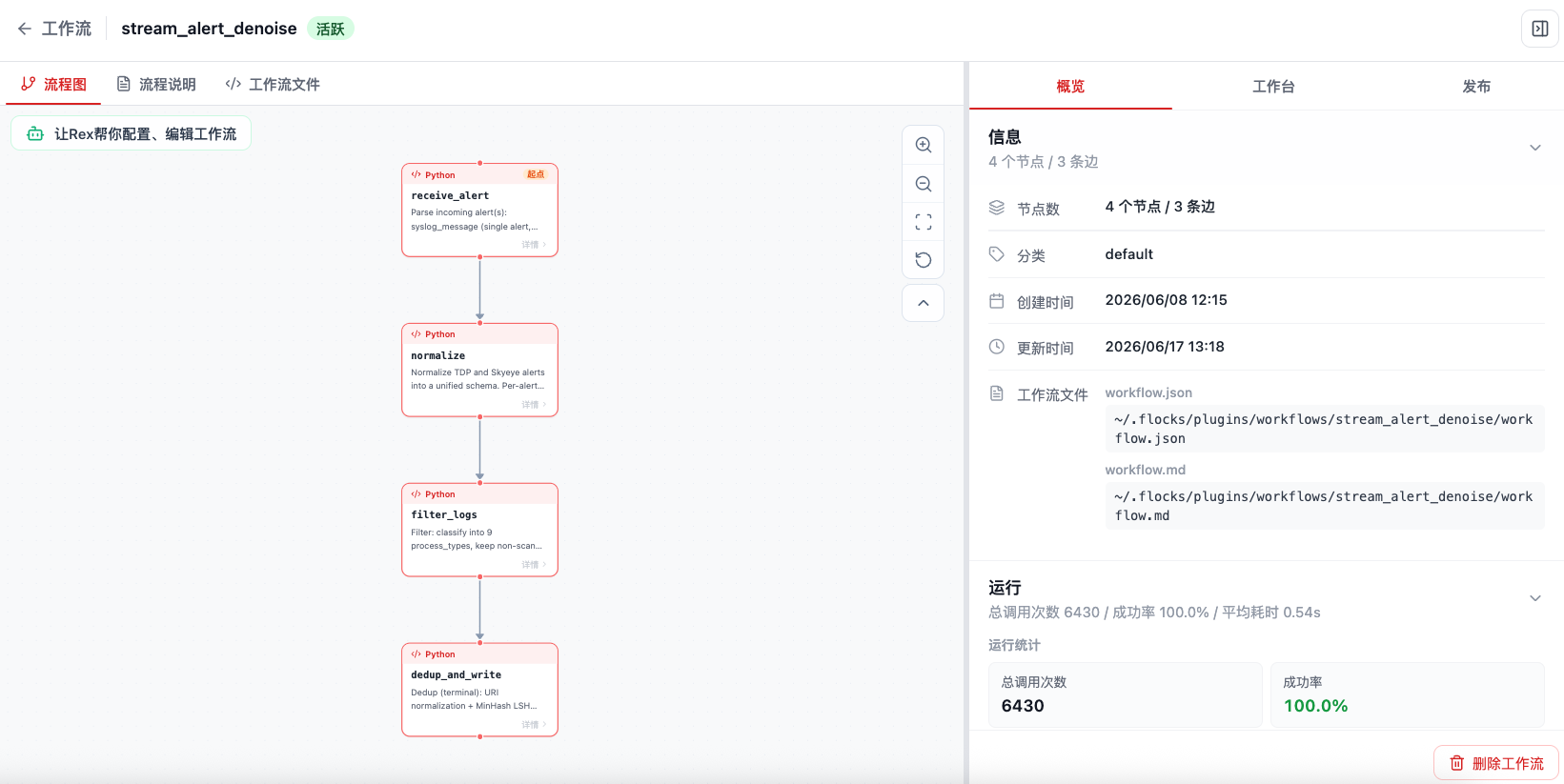Click the workflow.json file path

tap(1324, 429)
